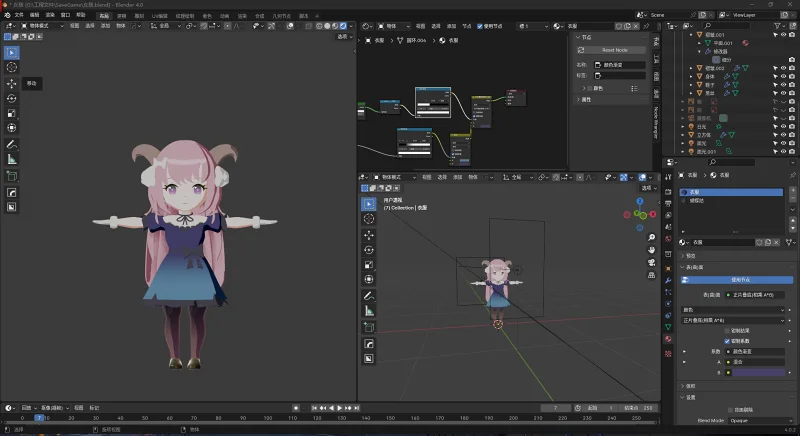800x436 pixels.
Task: Choose the Scale tool in left toolbar
Action: (12, 113)
